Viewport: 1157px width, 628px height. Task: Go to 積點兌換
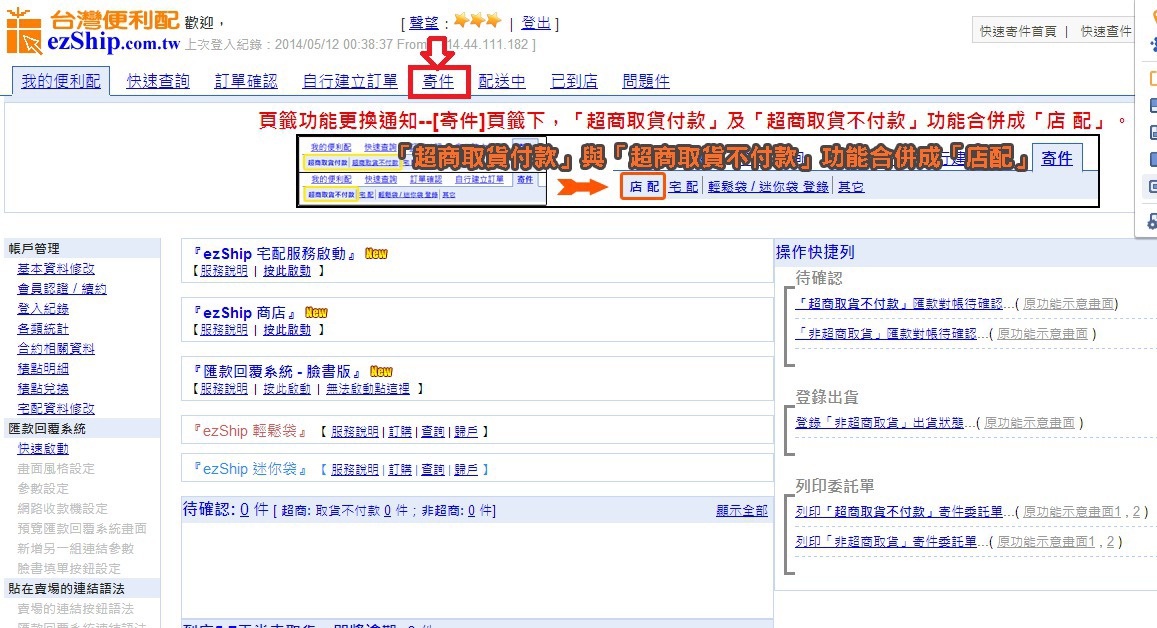[43, 388]
